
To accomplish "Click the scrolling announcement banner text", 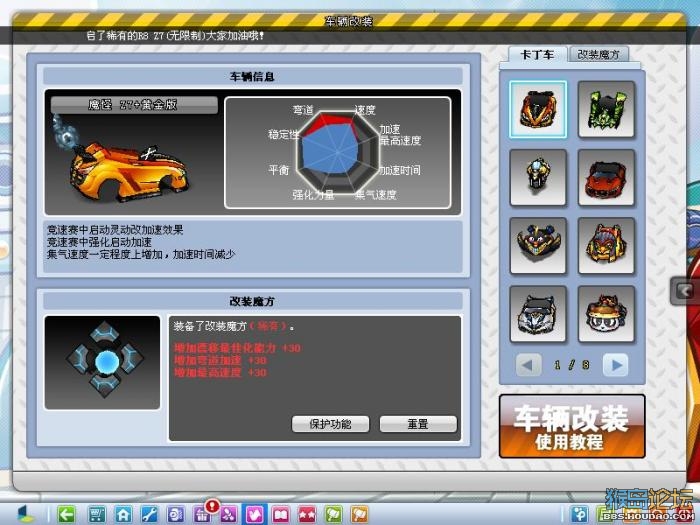I will point(175,35).
